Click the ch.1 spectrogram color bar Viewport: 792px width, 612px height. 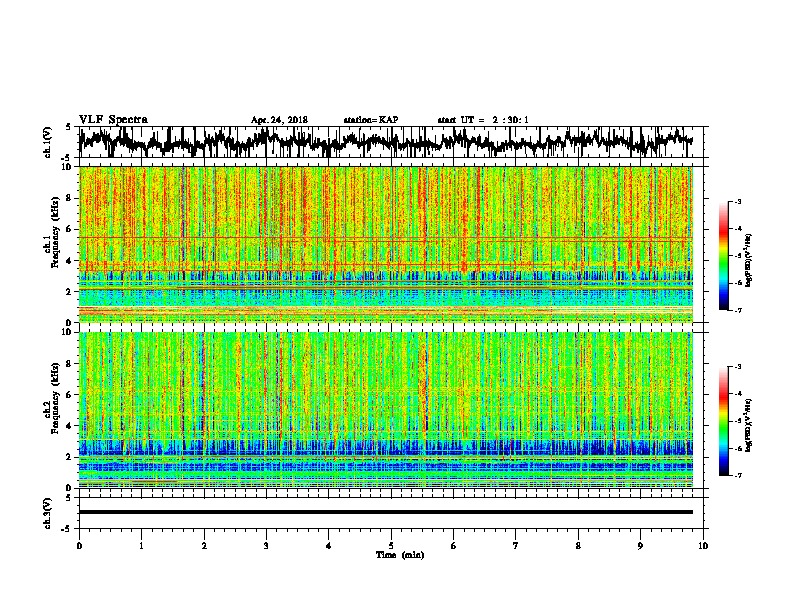pyautogui.click(x=723, y=256)
